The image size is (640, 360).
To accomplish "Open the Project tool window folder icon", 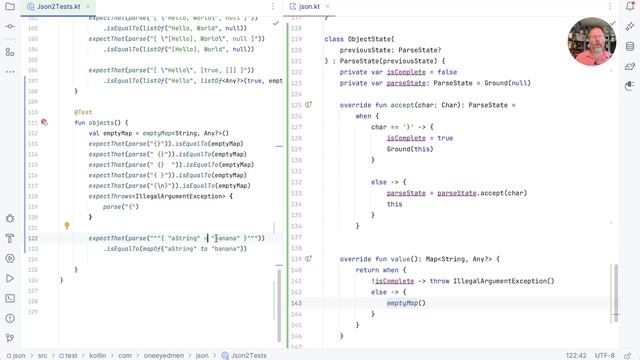I will click(10, 7).
